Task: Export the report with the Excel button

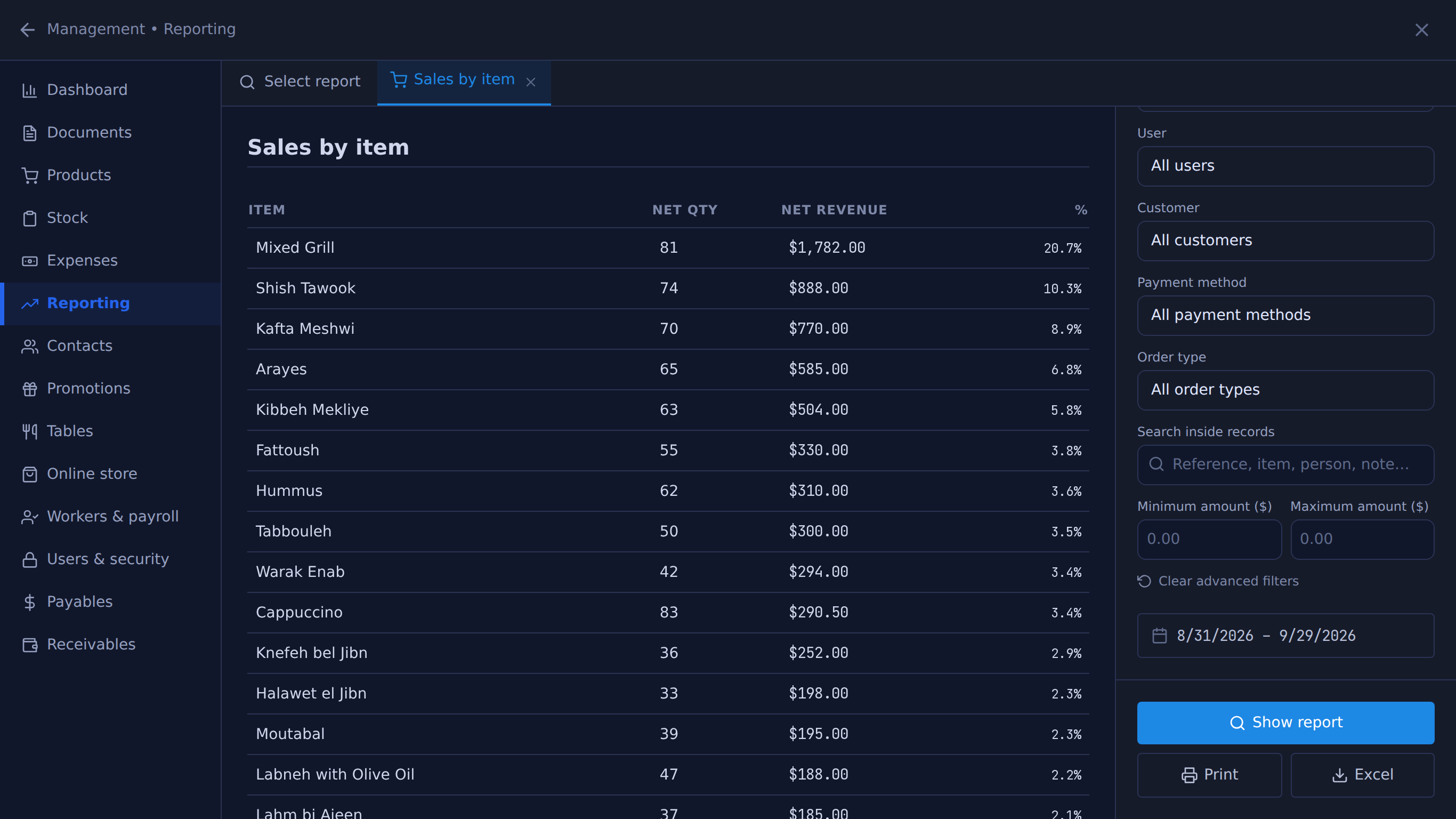Action: coord(1362,775)
